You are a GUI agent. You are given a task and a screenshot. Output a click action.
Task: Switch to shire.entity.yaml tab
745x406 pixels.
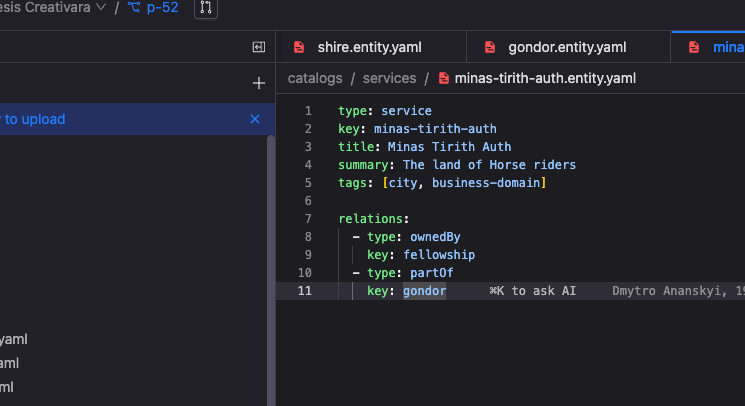coord(371,47)
